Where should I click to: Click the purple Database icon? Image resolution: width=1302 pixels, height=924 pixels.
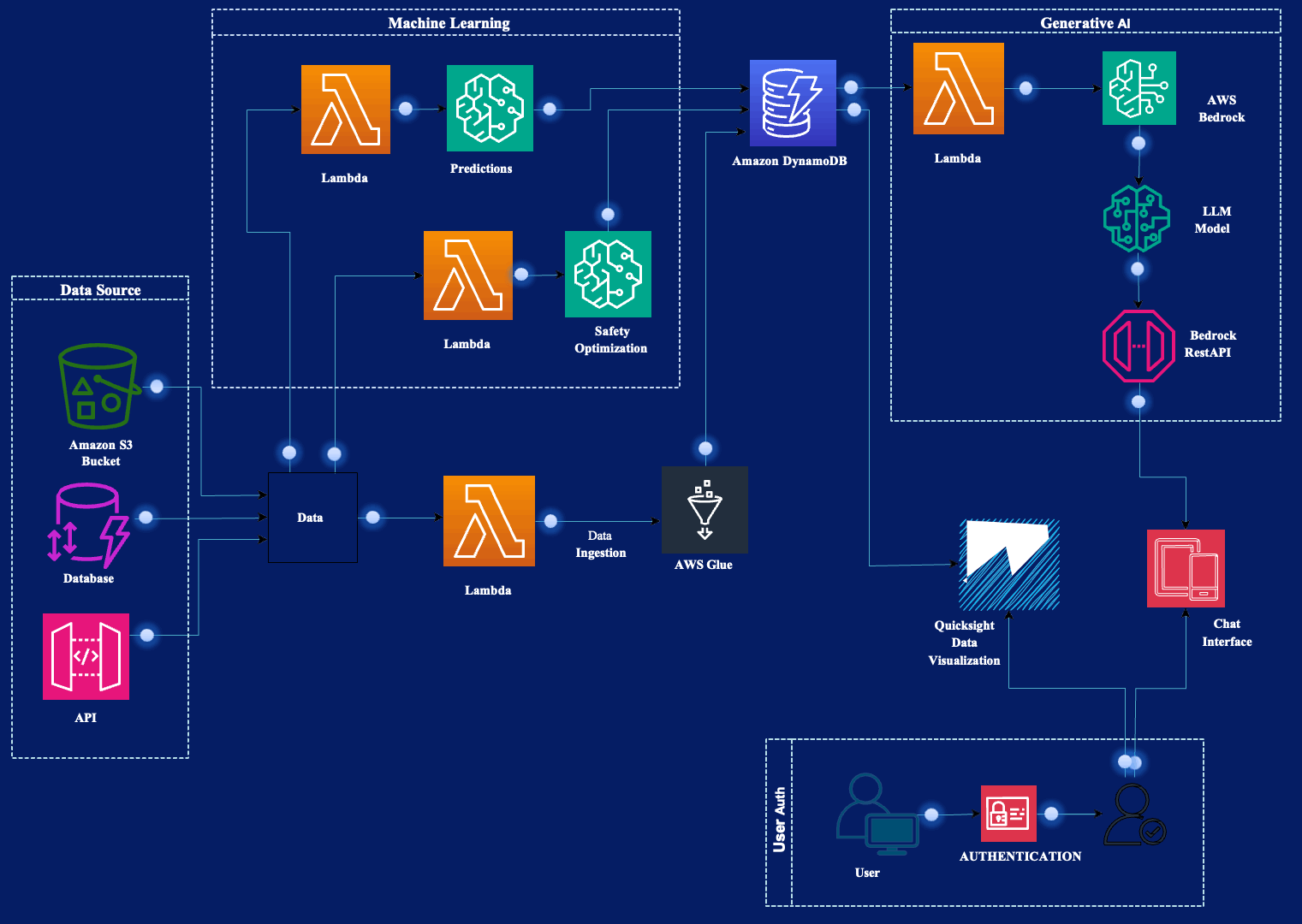[88, 525]
